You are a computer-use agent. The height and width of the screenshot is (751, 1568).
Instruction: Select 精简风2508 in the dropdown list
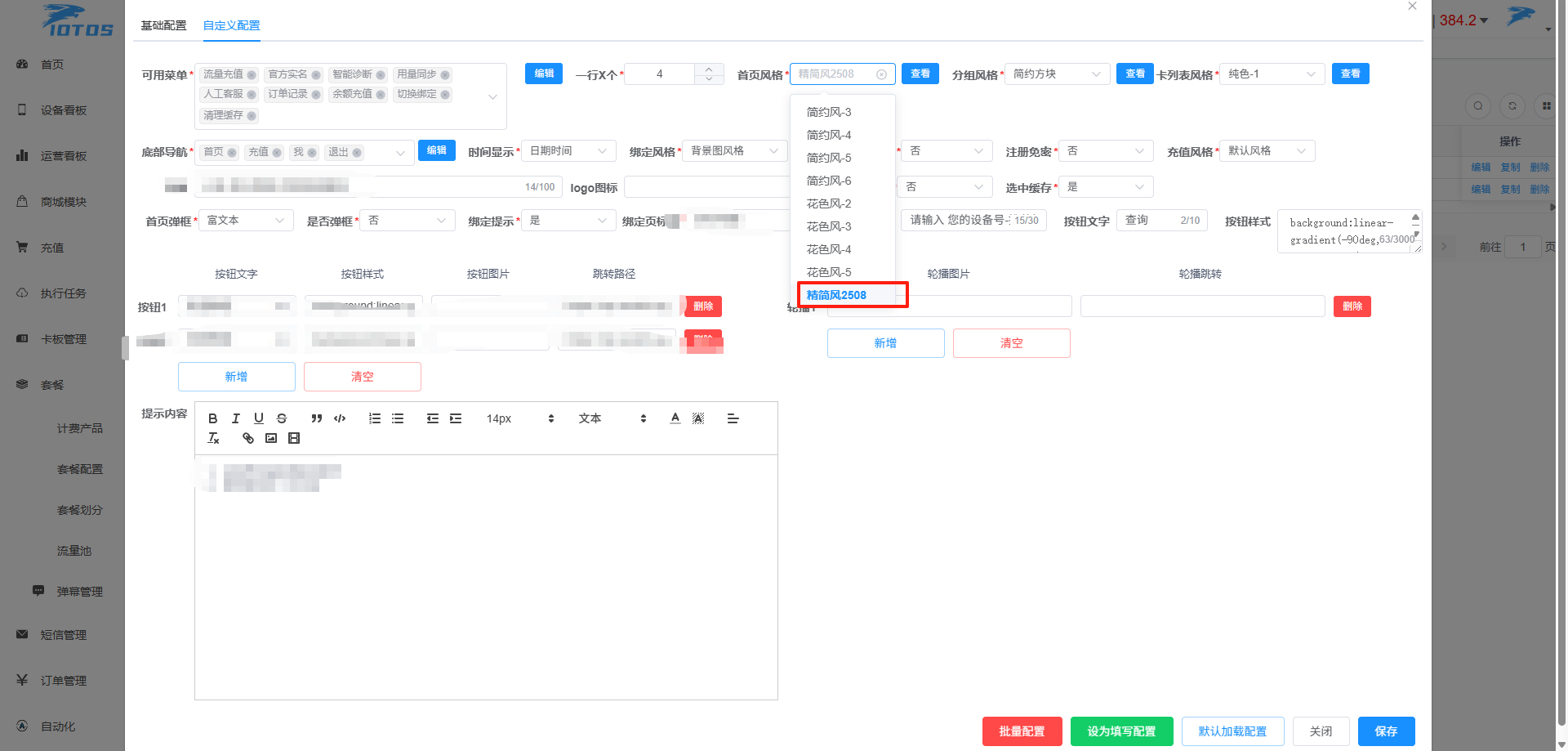tap(843, 295)
